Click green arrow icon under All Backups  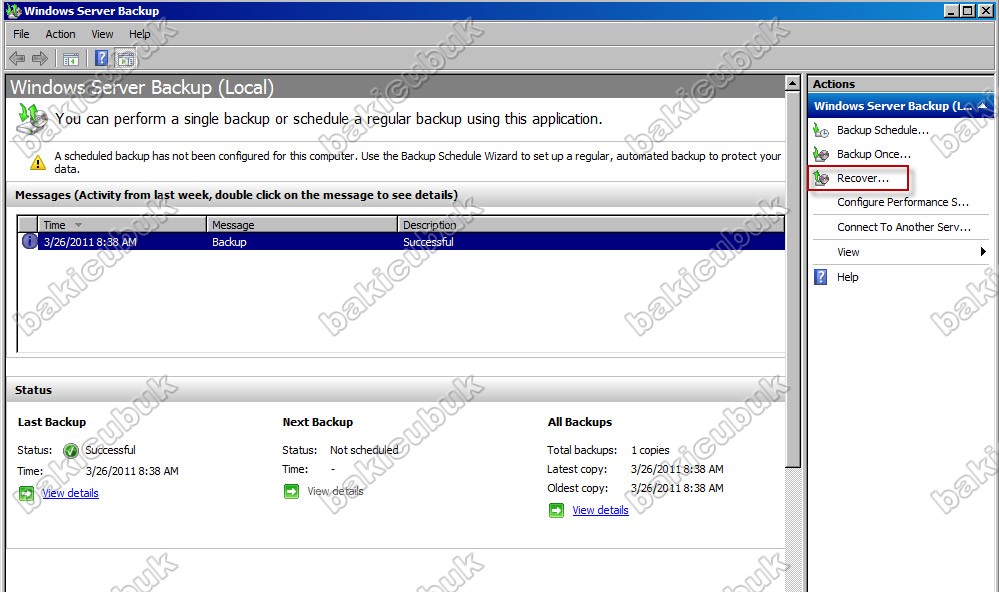pos(556,510)
